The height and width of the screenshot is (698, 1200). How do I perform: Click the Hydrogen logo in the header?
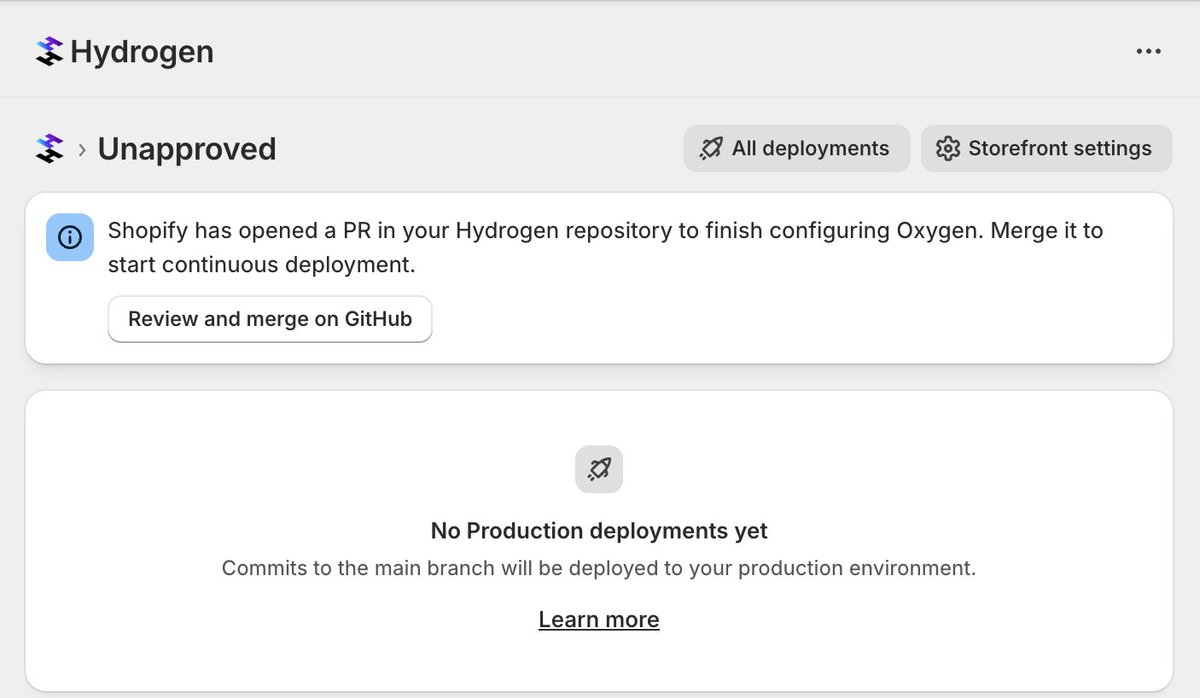(x=49, y=52)
